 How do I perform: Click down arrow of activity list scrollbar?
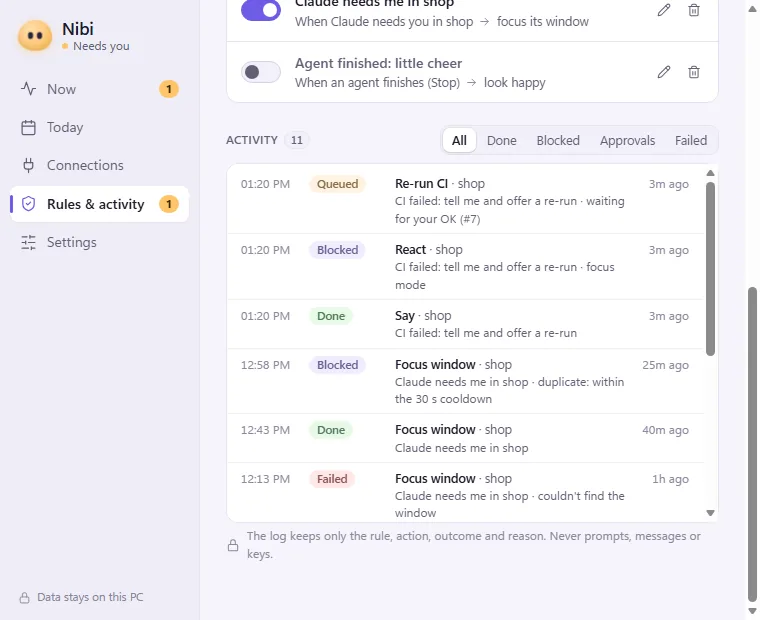tap(710, 513)
